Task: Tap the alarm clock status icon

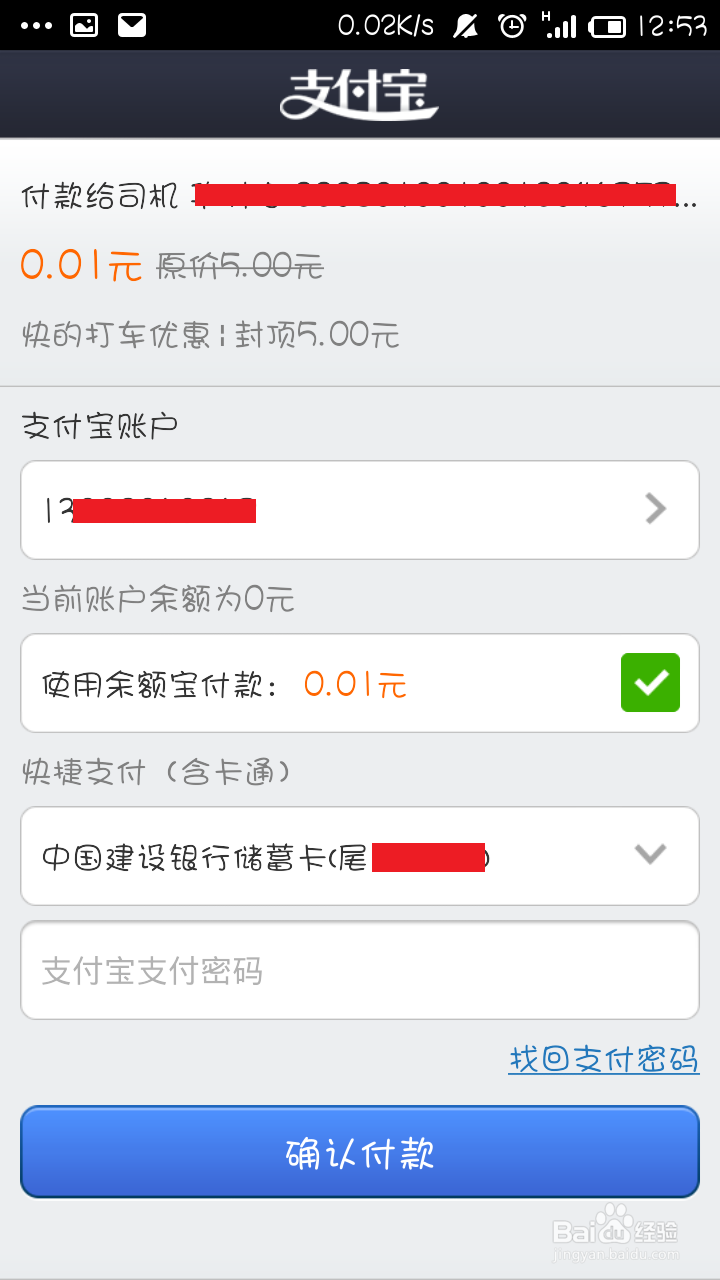Action: pos(513,26)
